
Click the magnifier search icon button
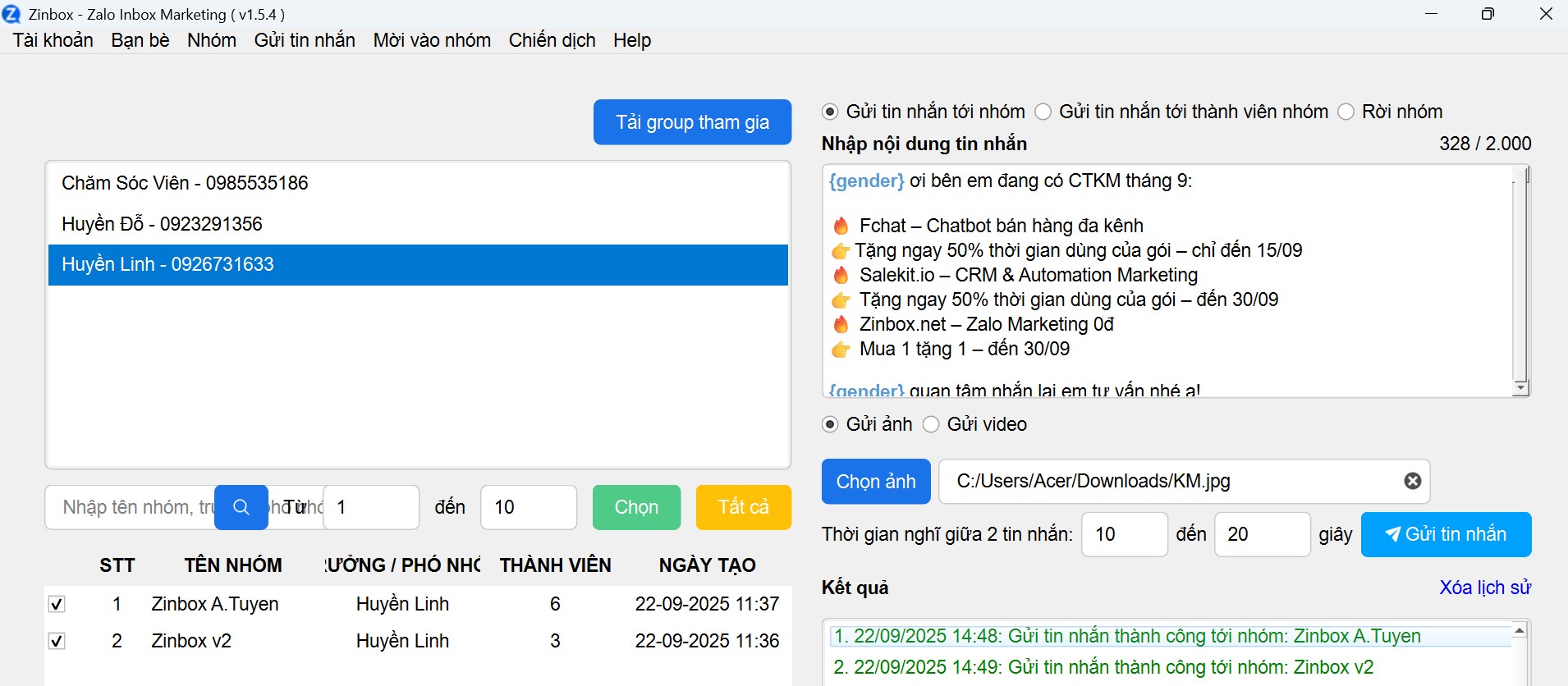coord(241,507)
